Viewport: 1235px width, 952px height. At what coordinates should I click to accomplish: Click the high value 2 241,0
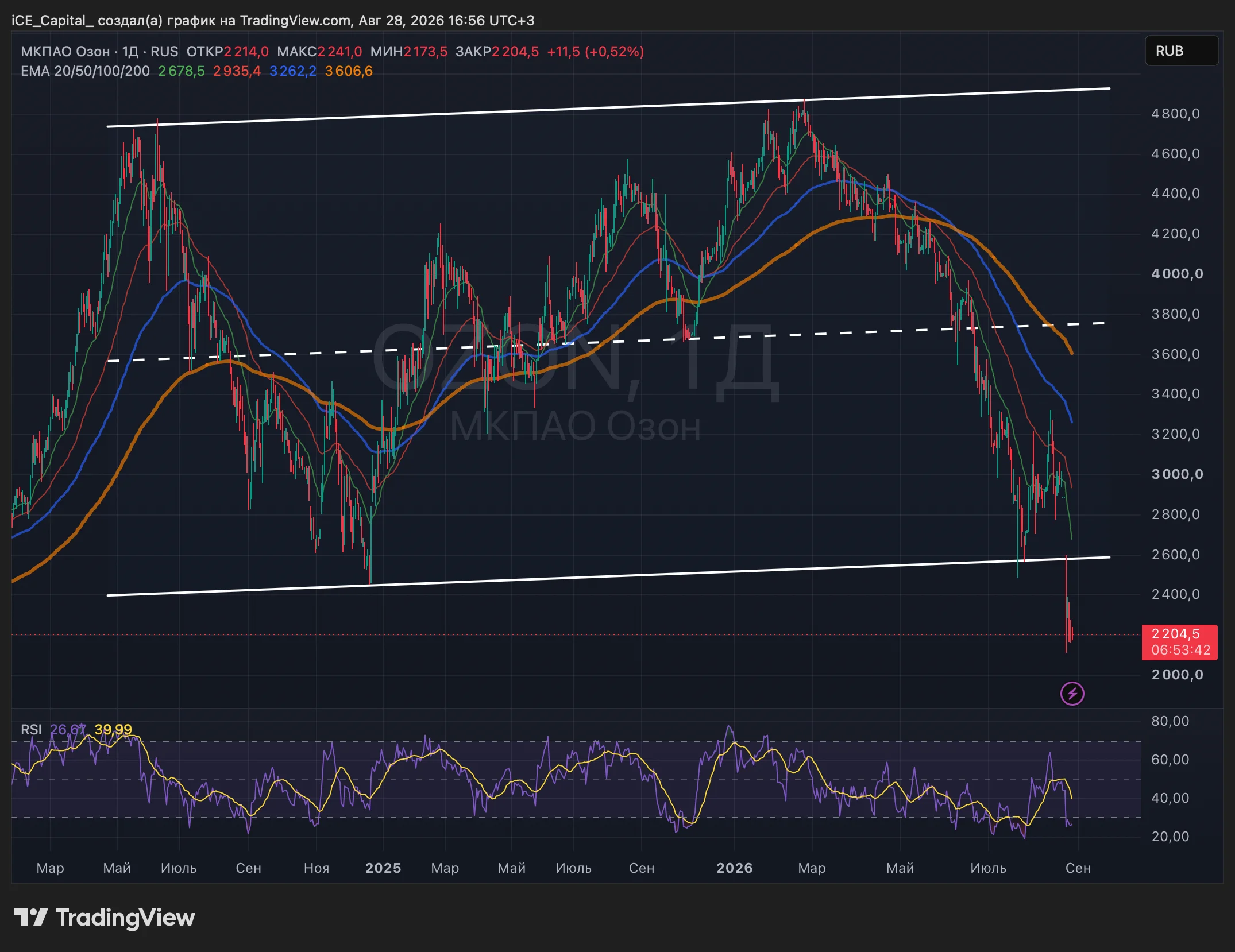pos(339,52)
